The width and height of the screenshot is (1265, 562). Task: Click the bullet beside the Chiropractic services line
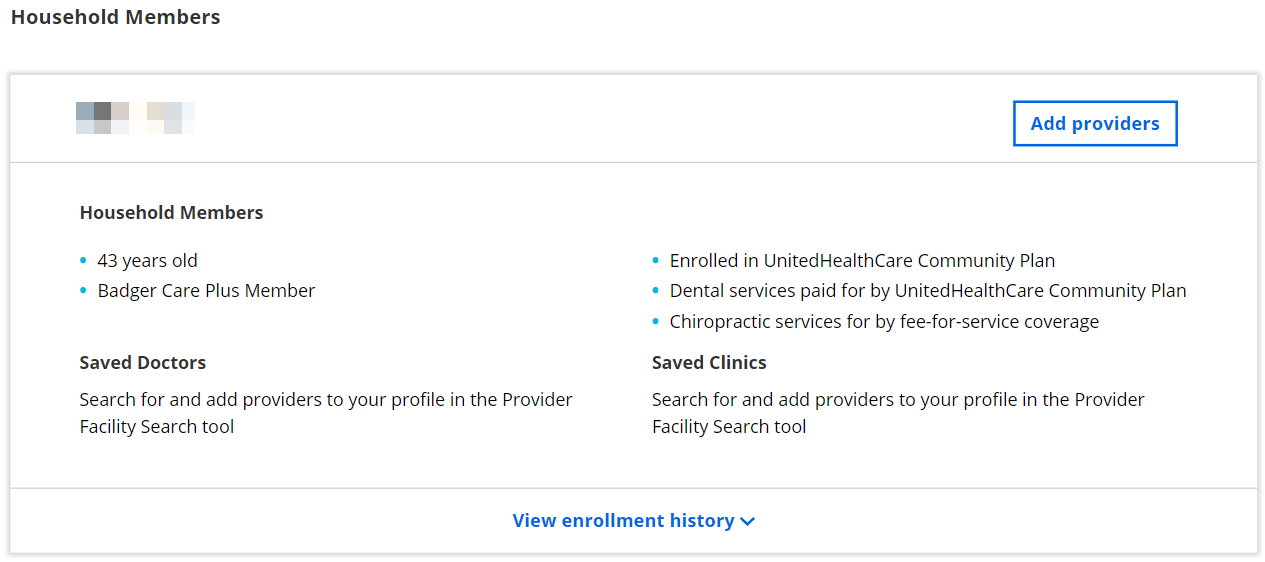click(x=656, y=322)
